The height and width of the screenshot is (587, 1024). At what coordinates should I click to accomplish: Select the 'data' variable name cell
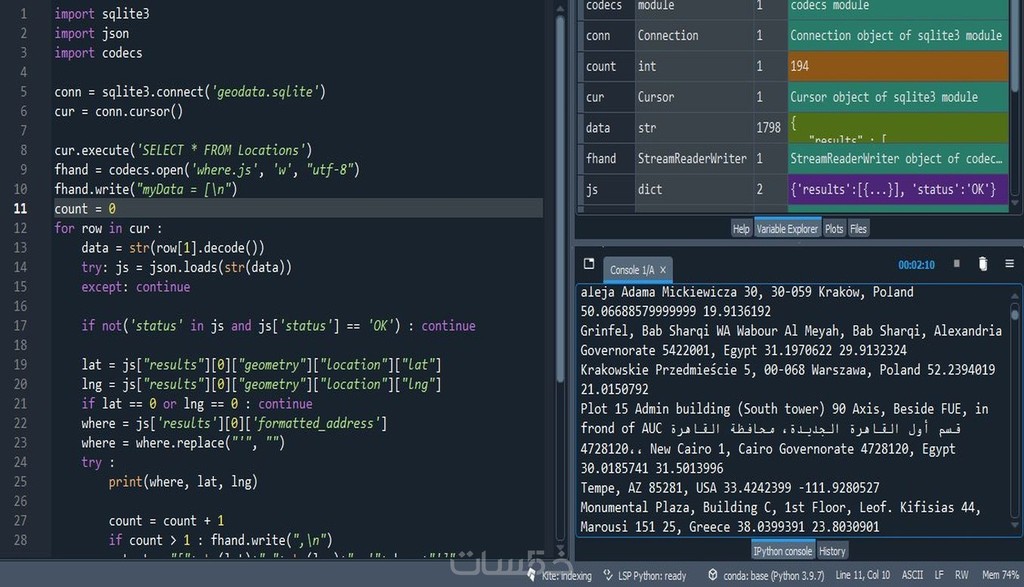pyautogui.click(x=607, y=127)
